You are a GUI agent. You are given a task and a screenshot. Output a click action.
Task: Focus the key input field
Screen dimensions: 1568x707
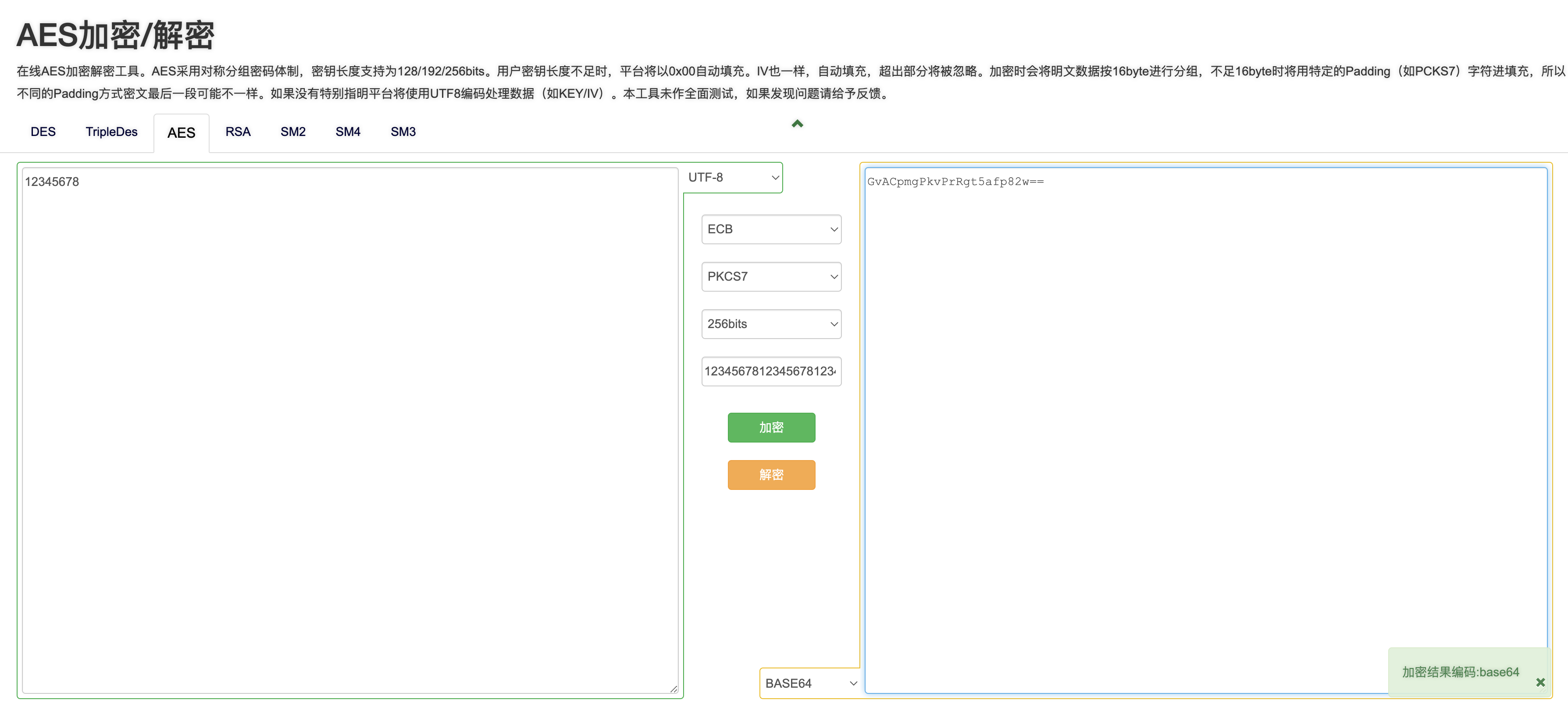point(770,371)
